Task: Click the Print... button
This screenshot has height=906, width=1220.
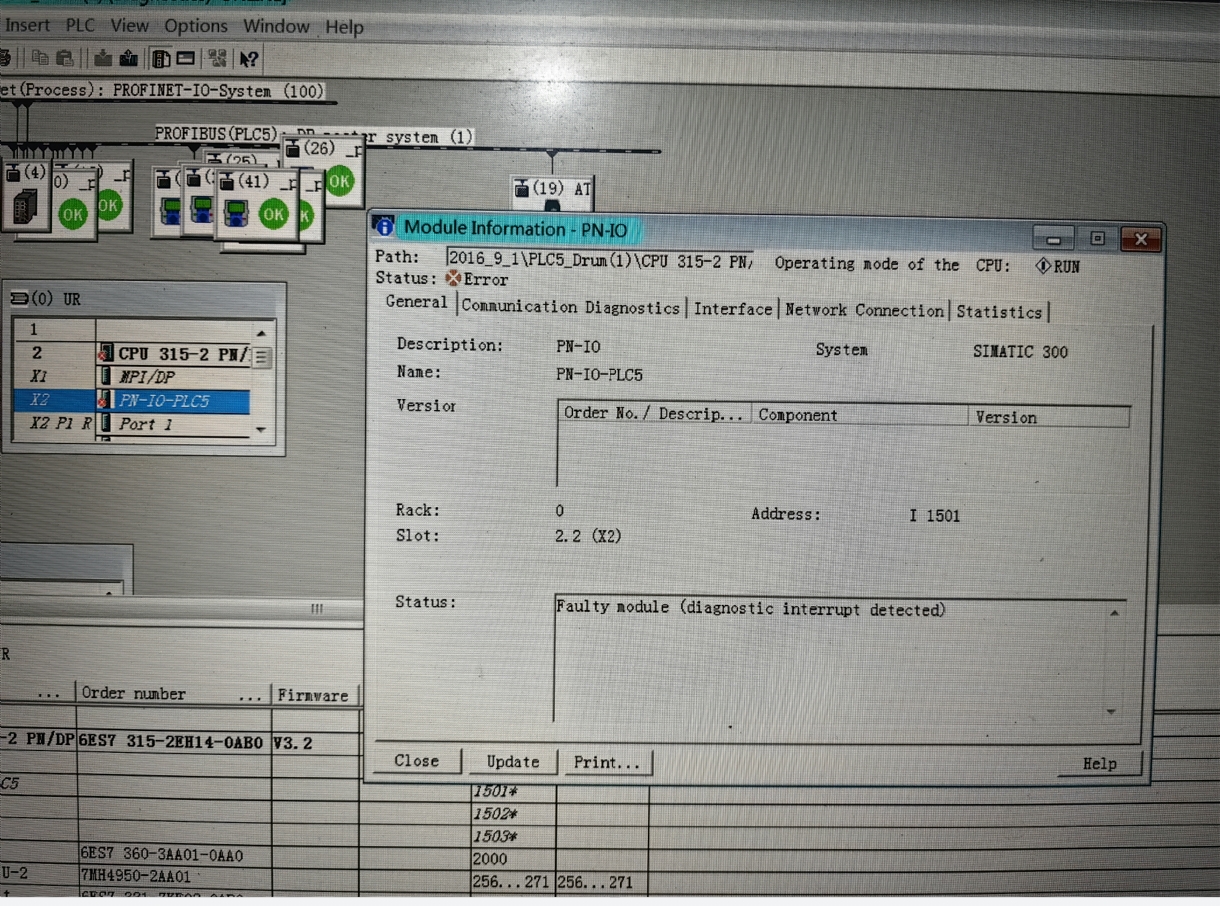Action: coord(606,763)
